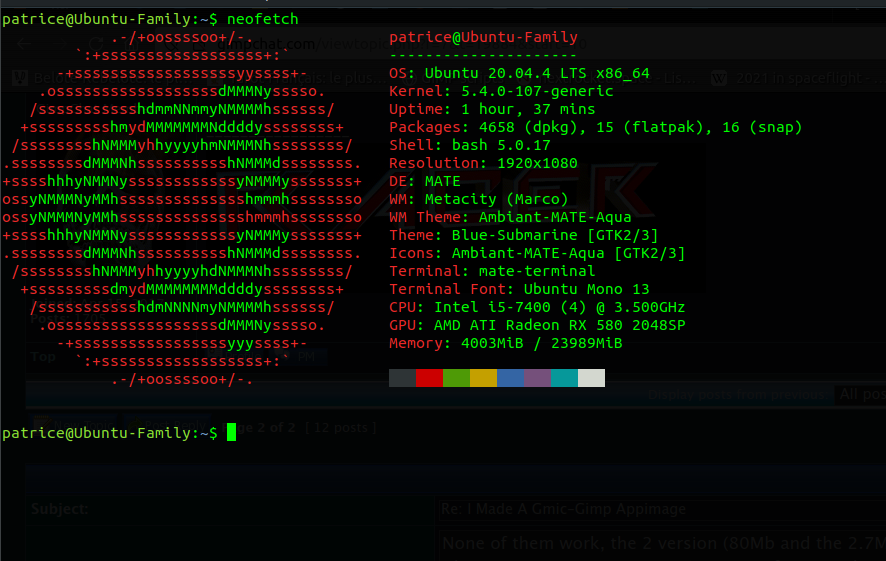This screenshot has height=561, width=886.
Task: Click the 'Terminal Font: Ubuntu Mono 13' line
Action: tap(519, 289)
